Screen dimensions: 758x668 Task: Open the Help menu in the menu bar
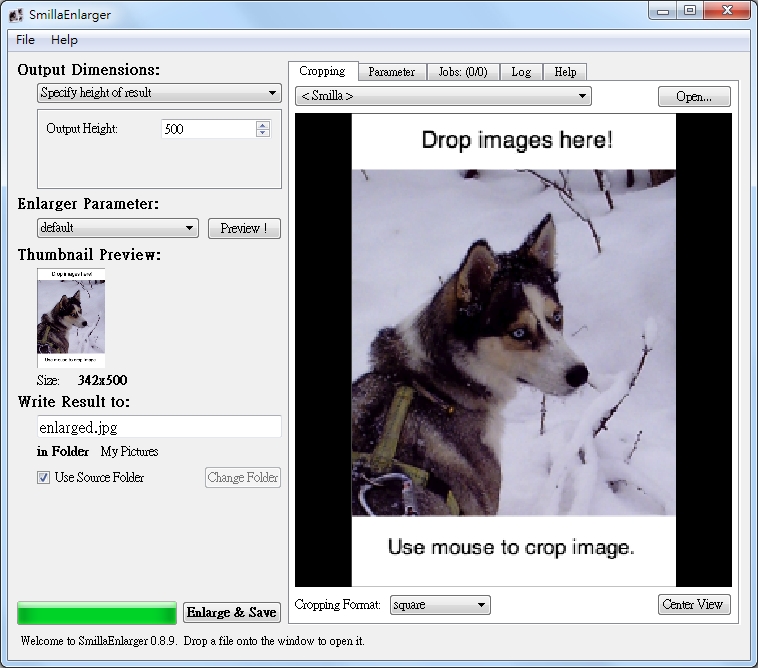pos(64,40)
